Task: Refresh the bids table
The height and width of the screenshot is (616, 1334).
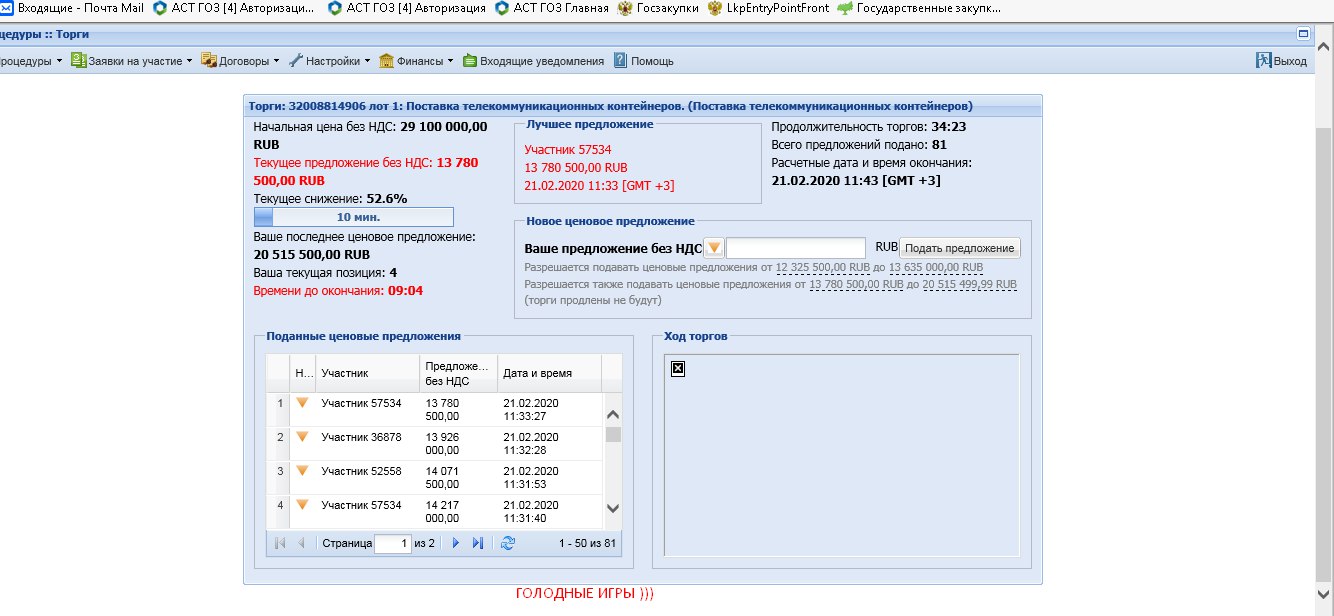Action: click(508, 543)
